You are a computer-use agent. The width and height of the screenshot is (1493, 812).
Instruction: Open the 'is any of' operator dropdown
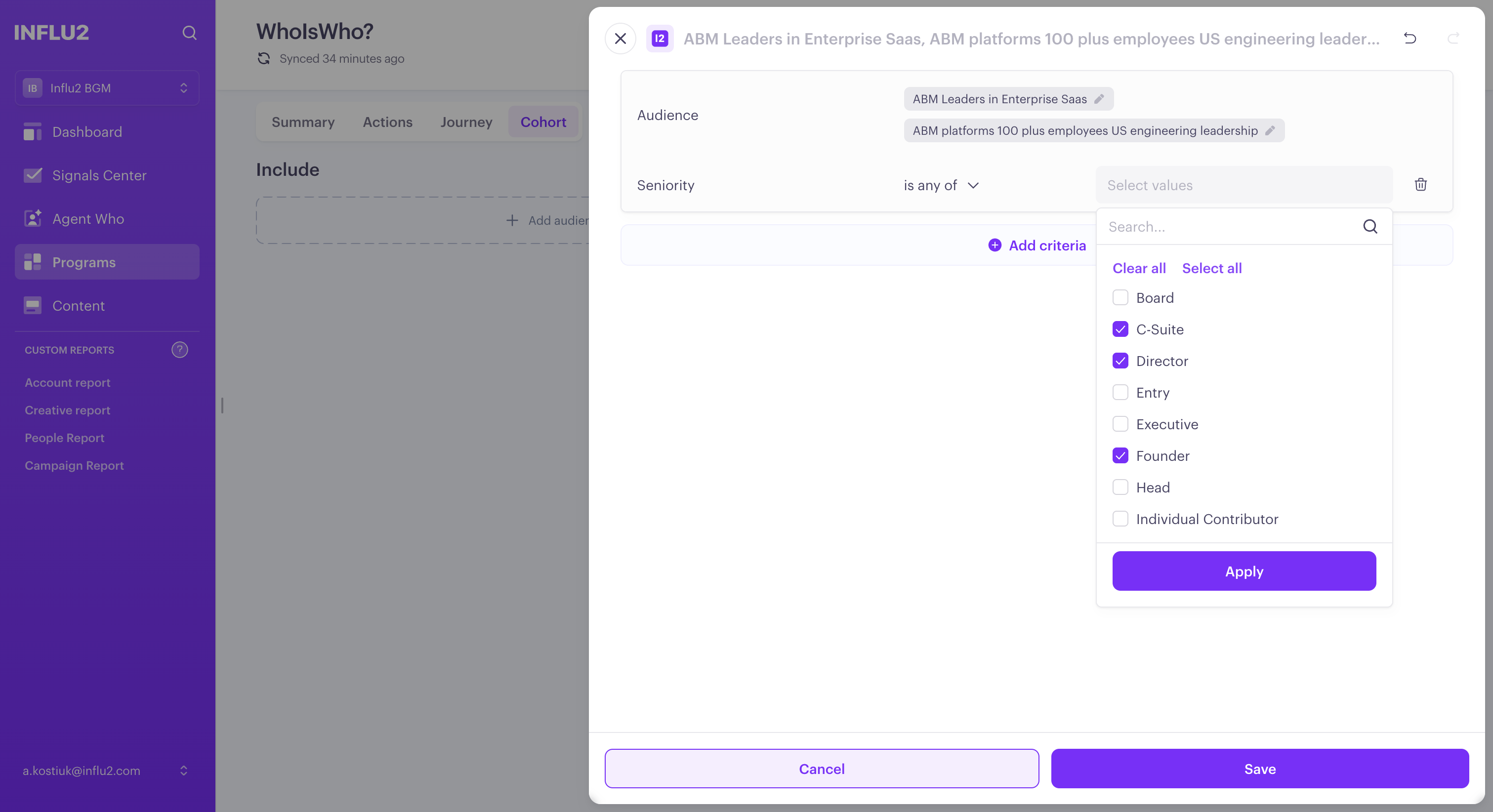tap(941, 186)
